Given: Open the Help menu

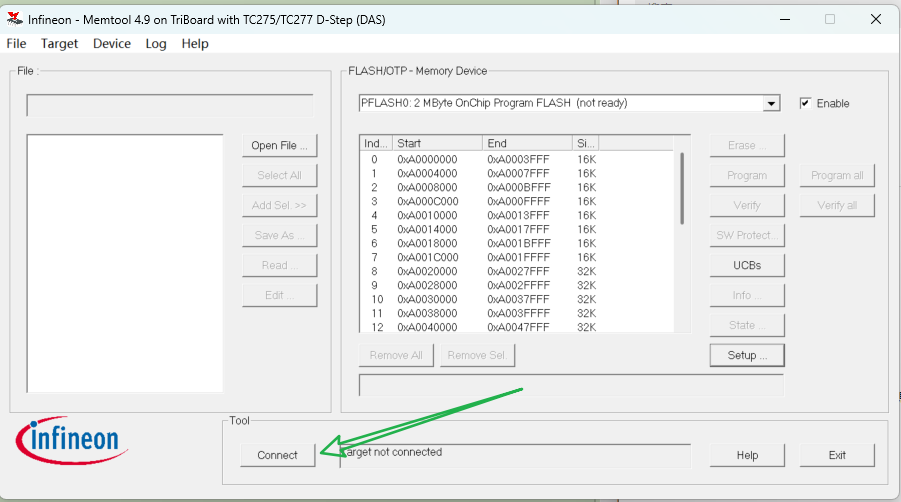Looking at the screenshot, I should 195,44.
